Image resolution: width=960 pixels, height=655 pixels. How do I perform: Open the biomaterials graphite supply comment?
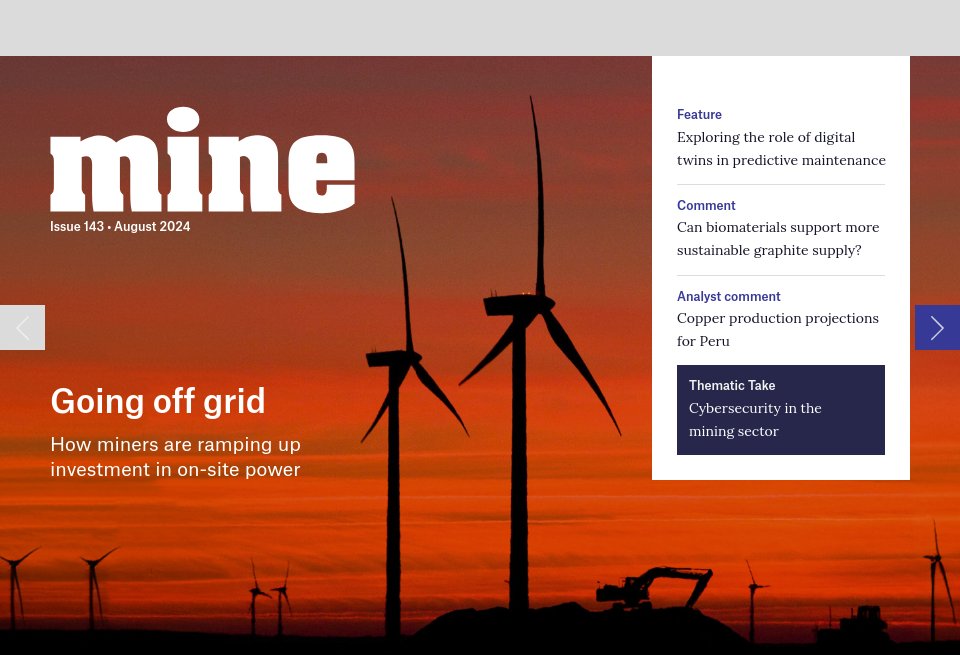778,238
